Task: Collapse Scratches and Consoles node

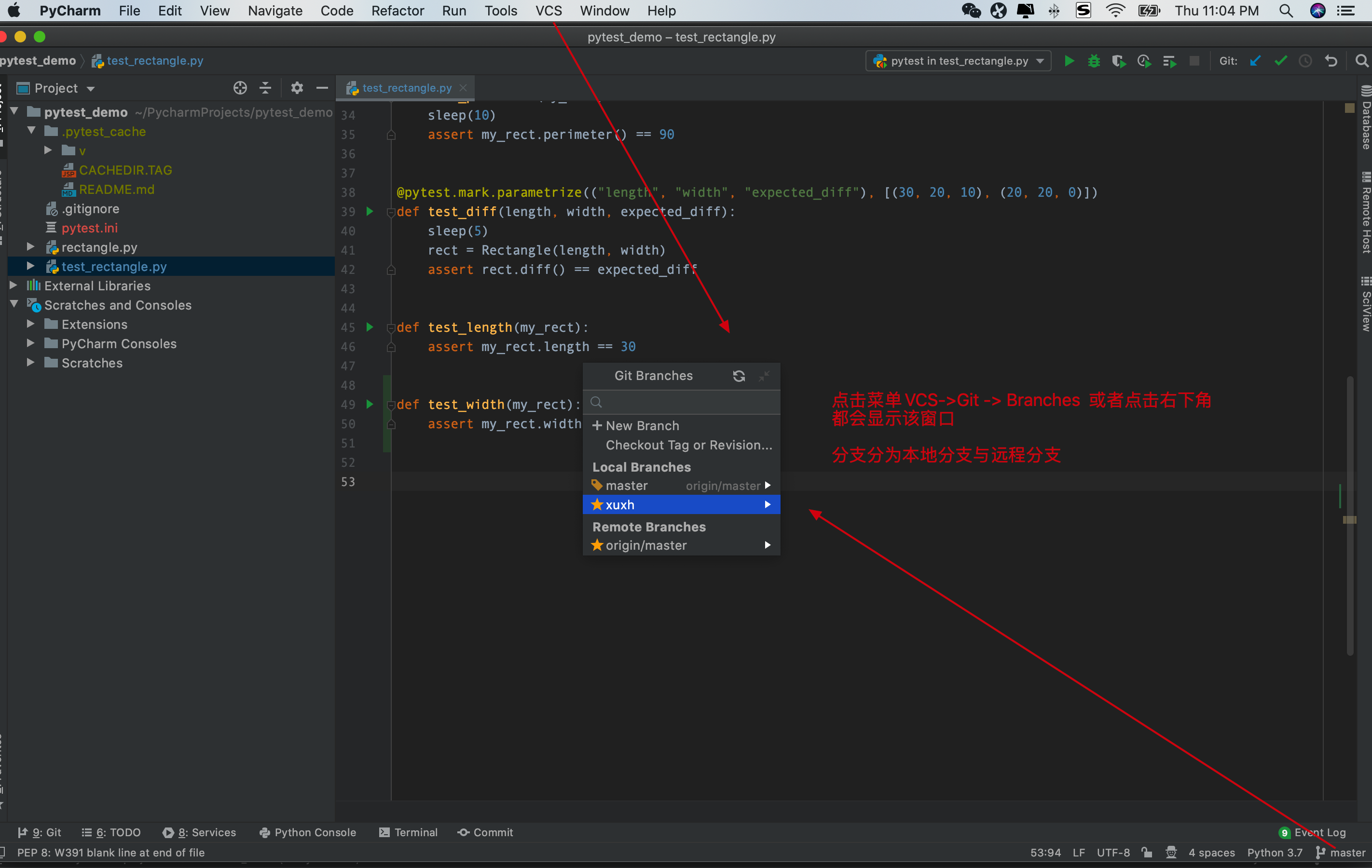Action: click(x=14, y=304)
